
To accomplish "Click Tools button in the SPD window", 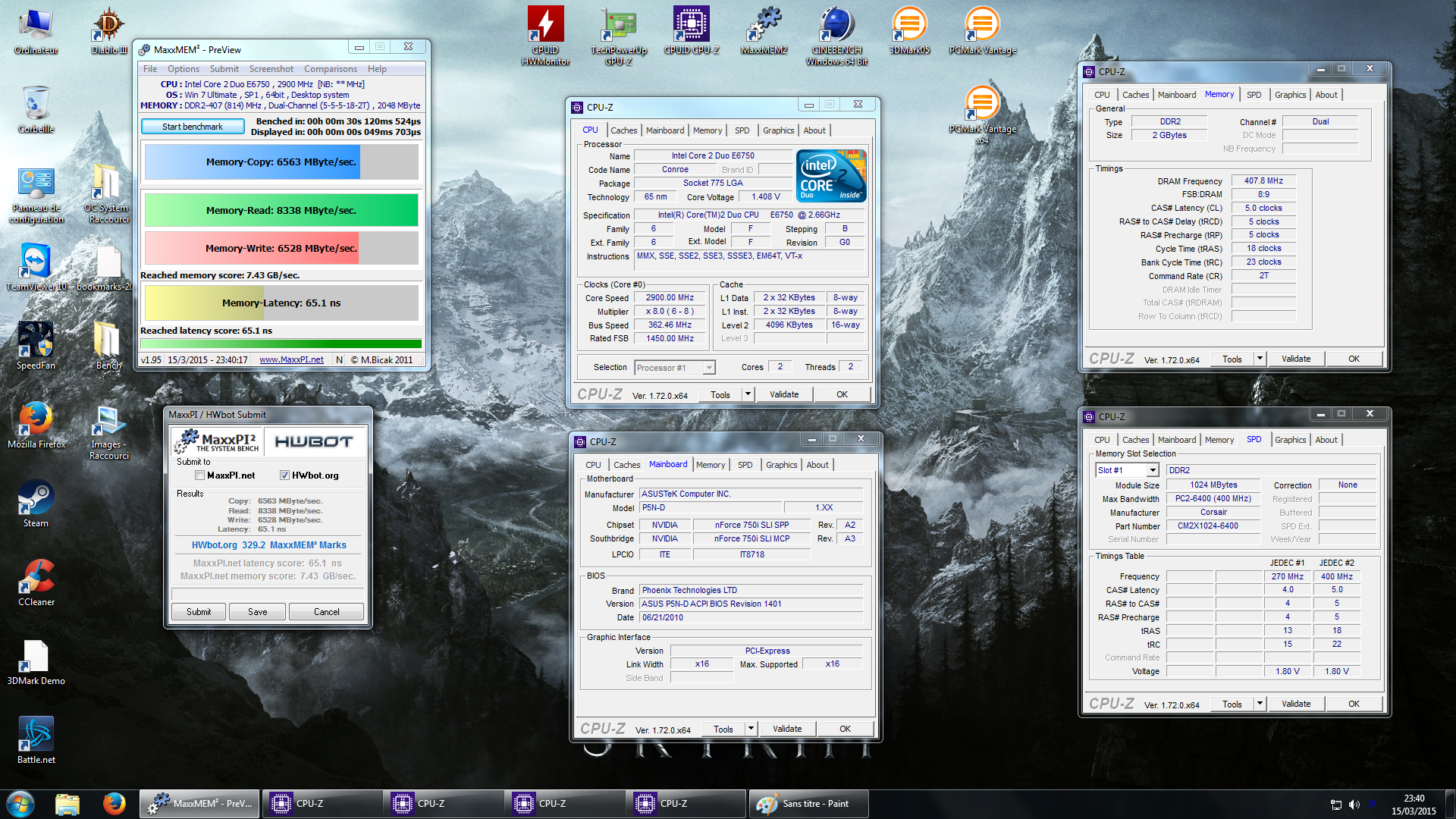I will pyautogui.click(x=1232, y=704).
